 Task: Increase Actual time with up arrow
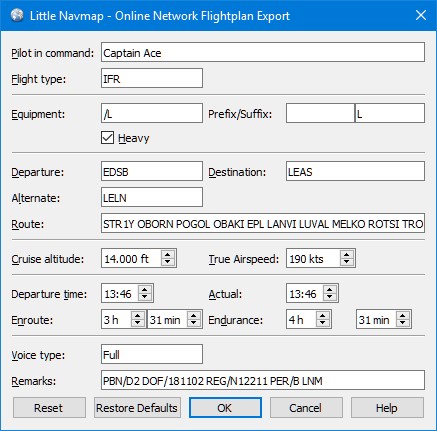330,289
